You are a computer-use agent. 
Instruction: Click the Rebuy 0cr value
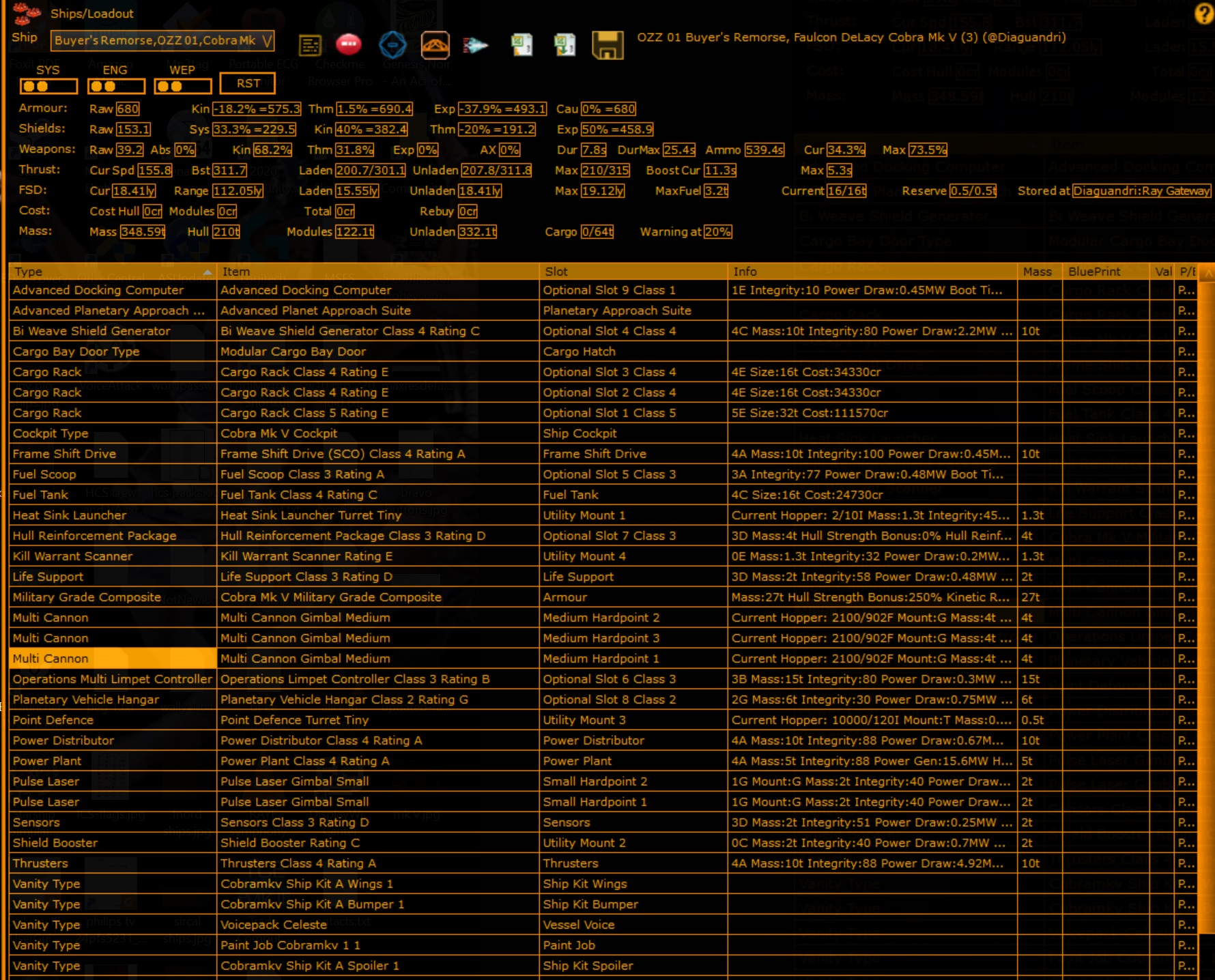tap(468, 212)
